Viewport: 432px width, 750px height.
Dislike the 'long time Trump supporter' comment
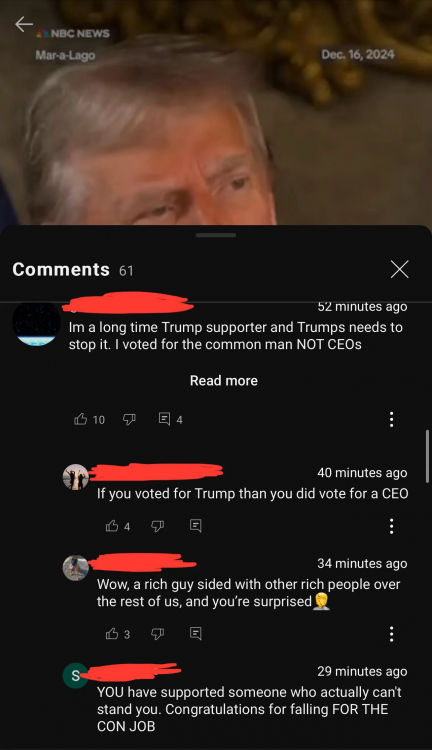click(x=129, y=419)
